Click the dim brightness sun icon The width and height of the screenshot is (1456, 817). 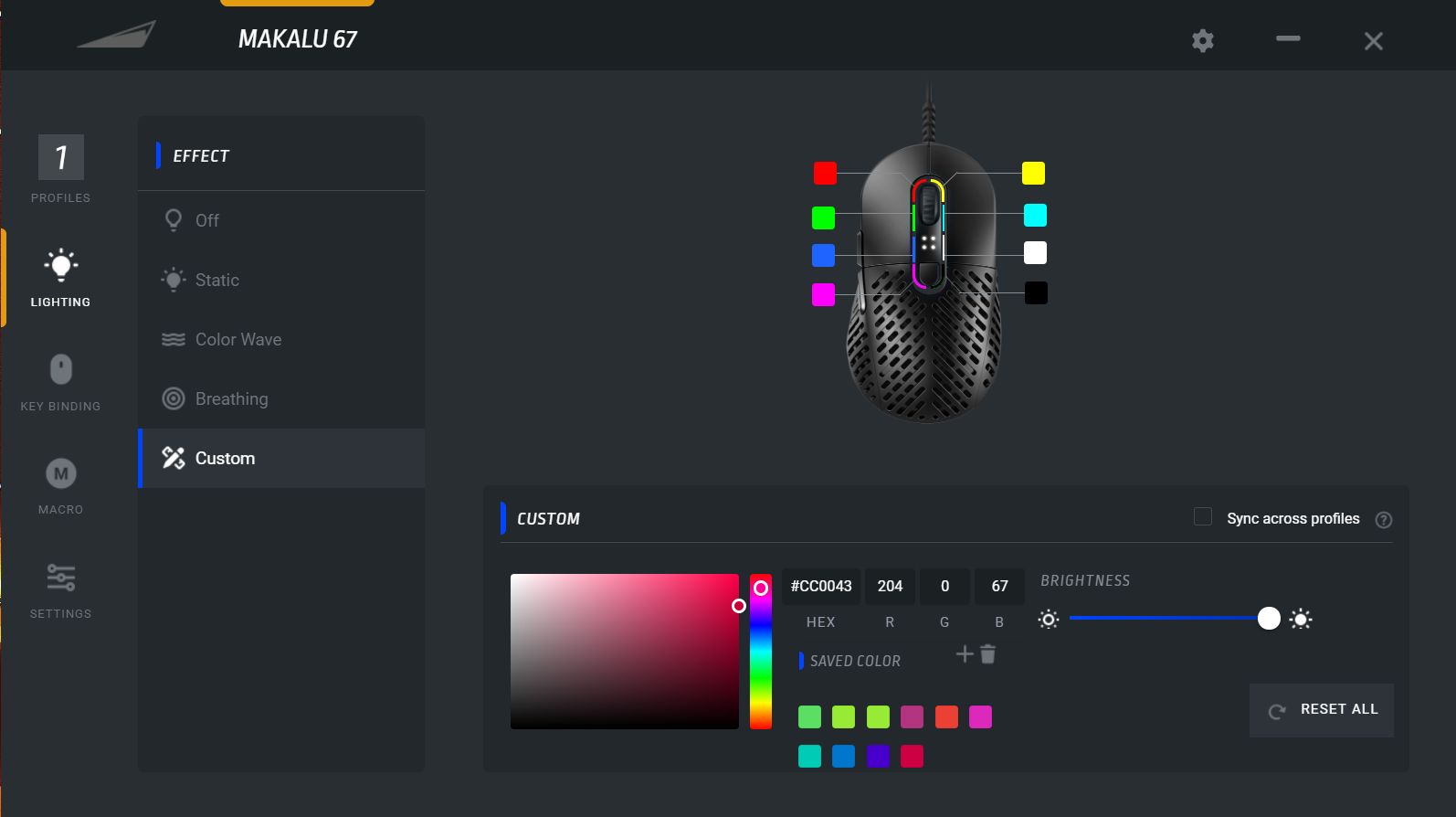click(x=1049, y=620)
